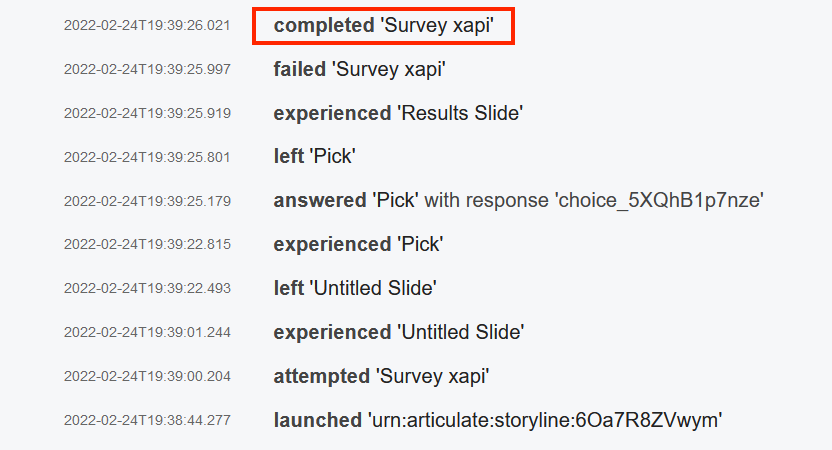Click the launched 'urn:articulate:storyline' statement
The height and width of the screenshot is (450, 832).
coord(497,421)
